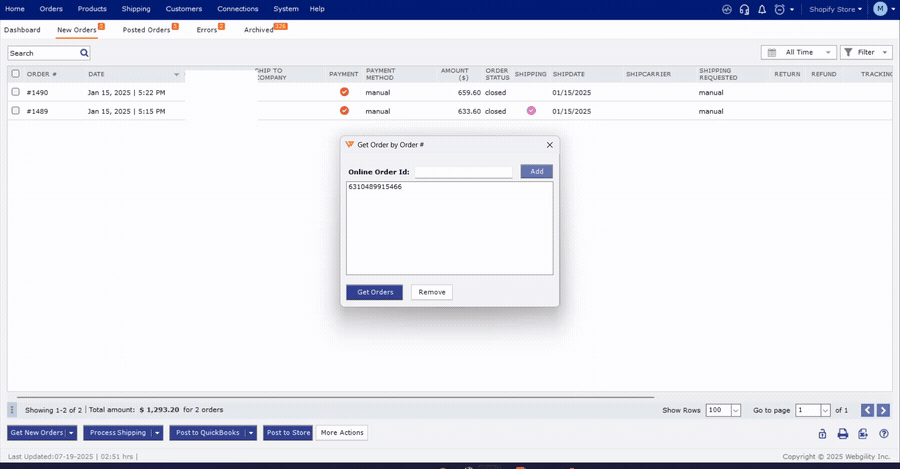
Task: Click the Add button in dialog
Action: (537, 171)
